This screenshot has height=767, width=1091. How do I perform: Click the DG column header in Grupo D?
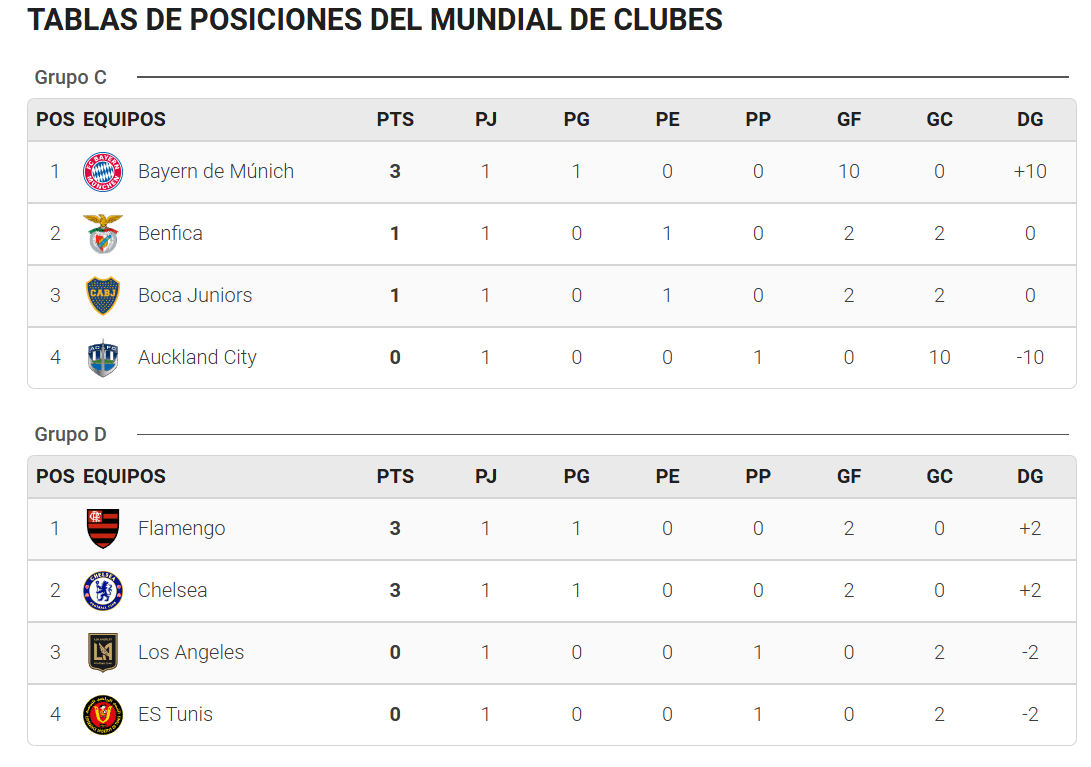(1030, 477)
